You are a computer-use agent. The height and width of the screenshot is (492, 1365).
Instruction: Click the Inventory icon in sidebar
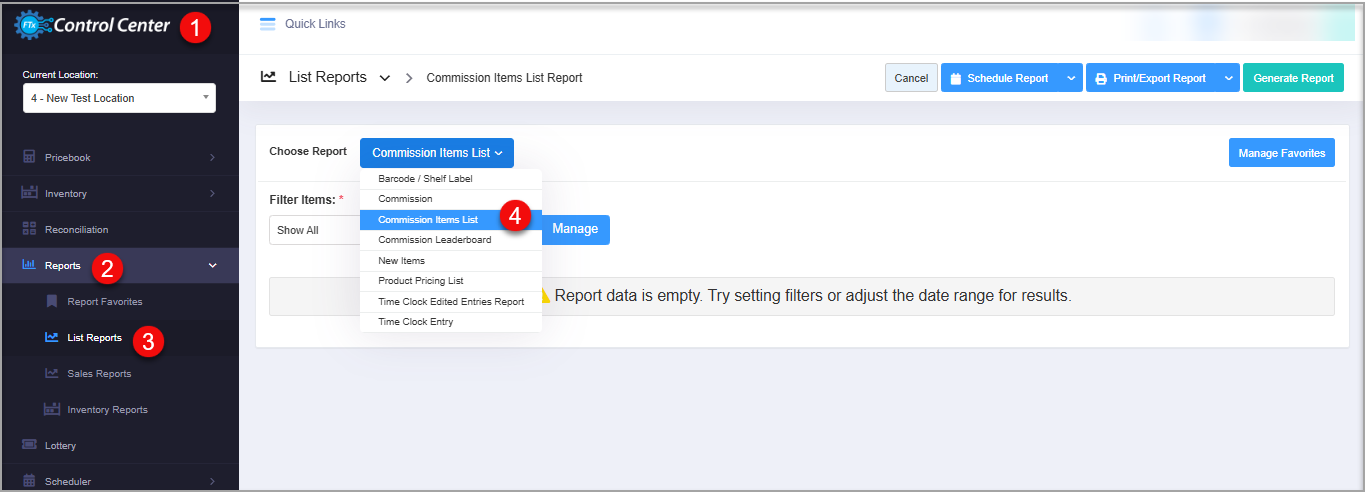click(29, 193)
